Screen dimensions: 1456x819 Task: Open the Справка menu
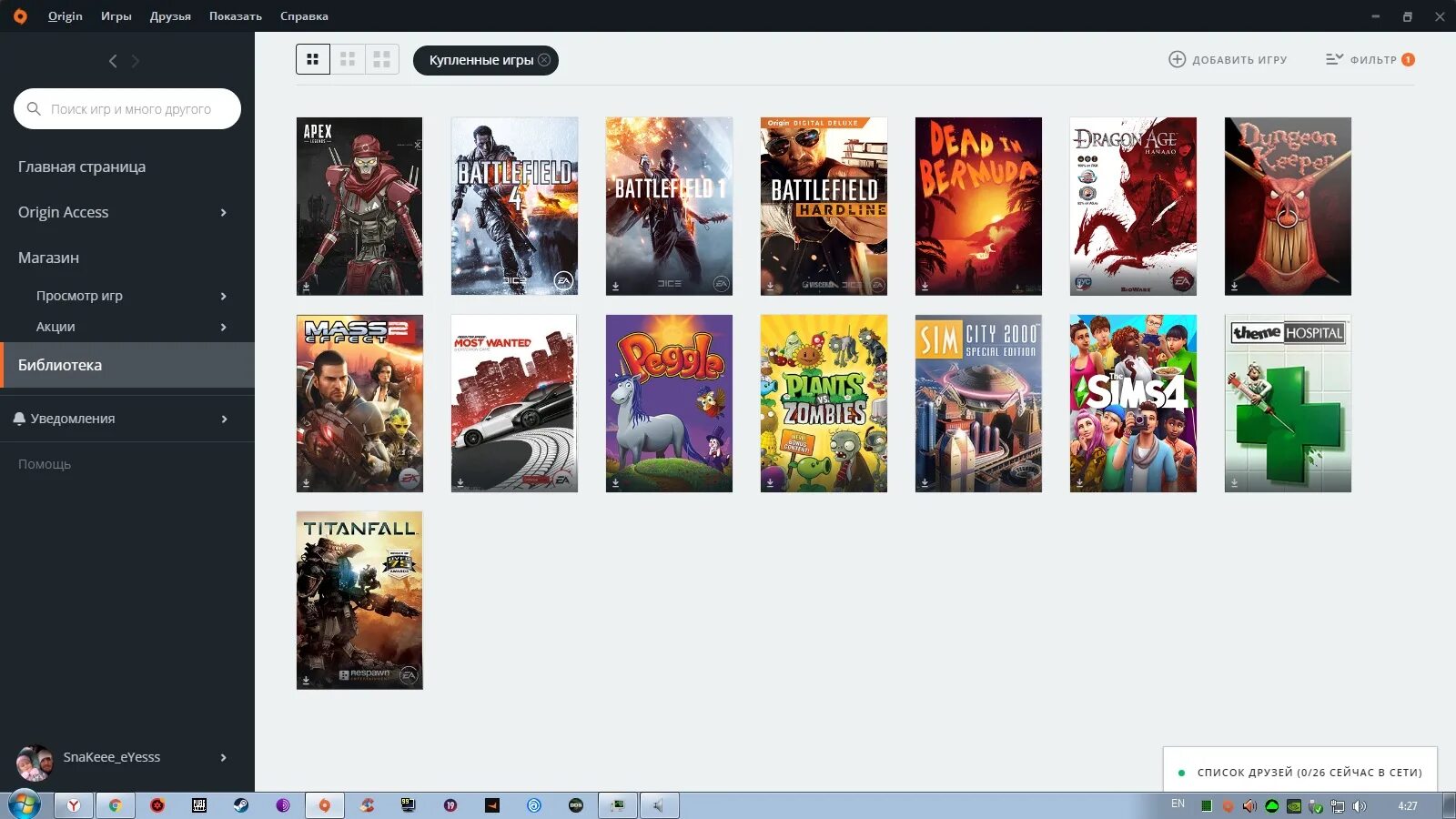pos(304,15)
